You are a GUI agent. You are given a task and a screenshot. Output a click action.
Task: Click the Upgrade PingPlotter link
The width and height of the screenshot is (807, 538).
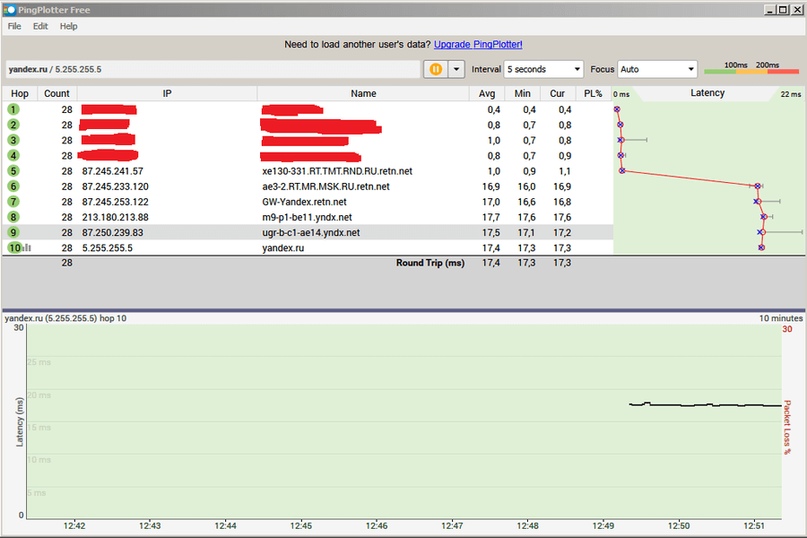pyautogui.click(x=478, y=45)
